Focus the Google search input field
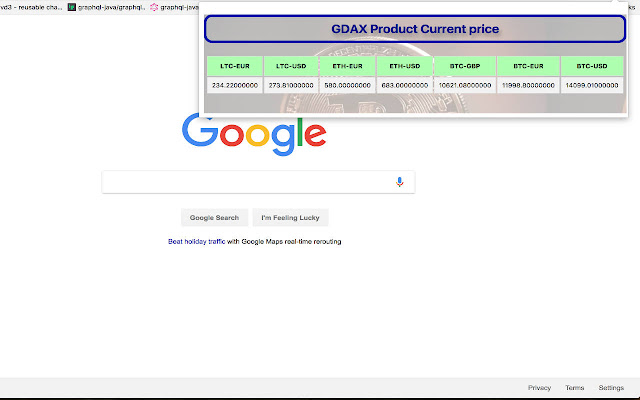This screenshot has height=400, width=640. [258, 182]
